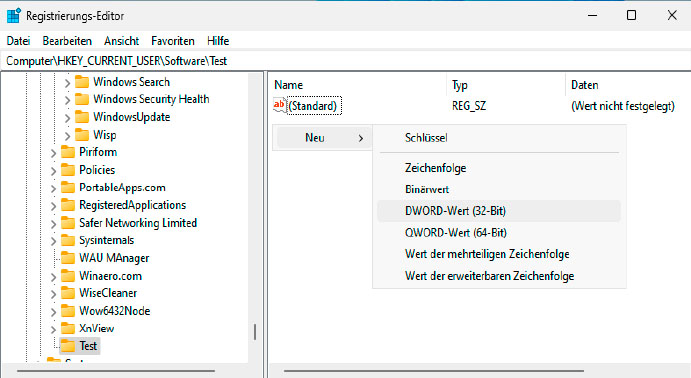Viewport: 691px width, 378px height.
Task: Minimize the Registrierungs-Editor window
Action: click(x=592, y=15)
